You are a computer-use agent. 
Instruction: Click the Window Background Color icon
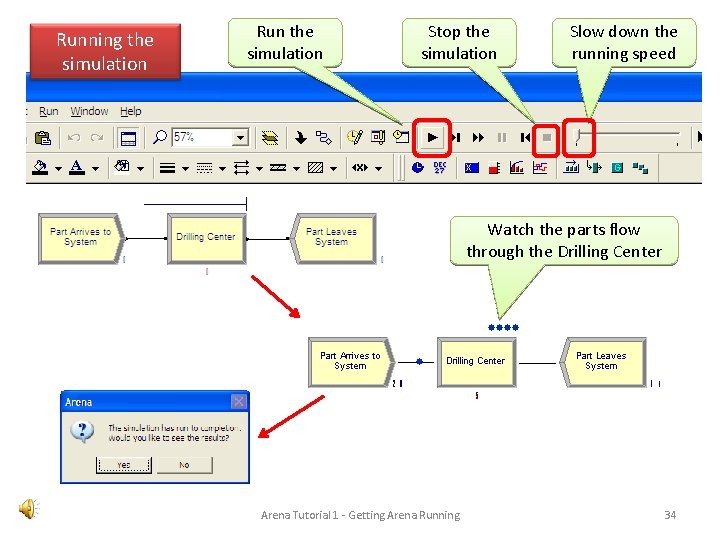pos(122,167)
